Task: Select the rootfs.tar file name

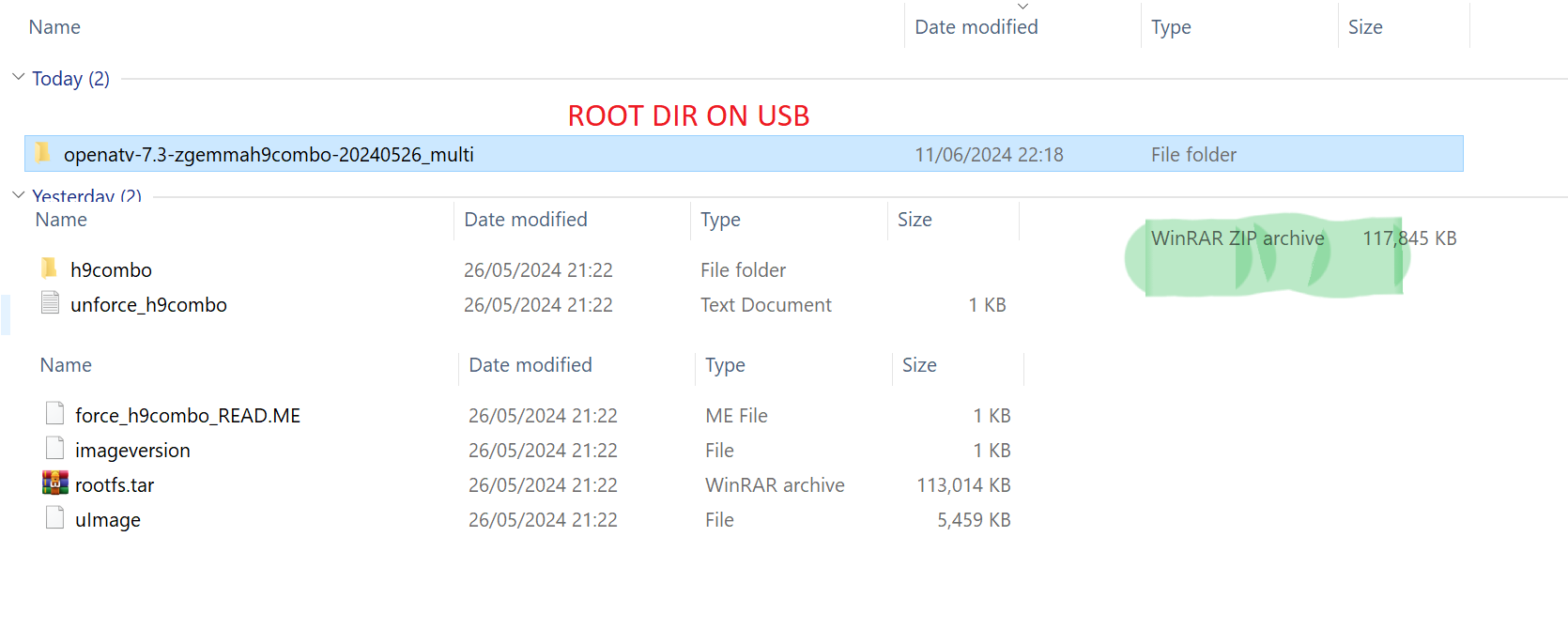Action: point(115,485)
